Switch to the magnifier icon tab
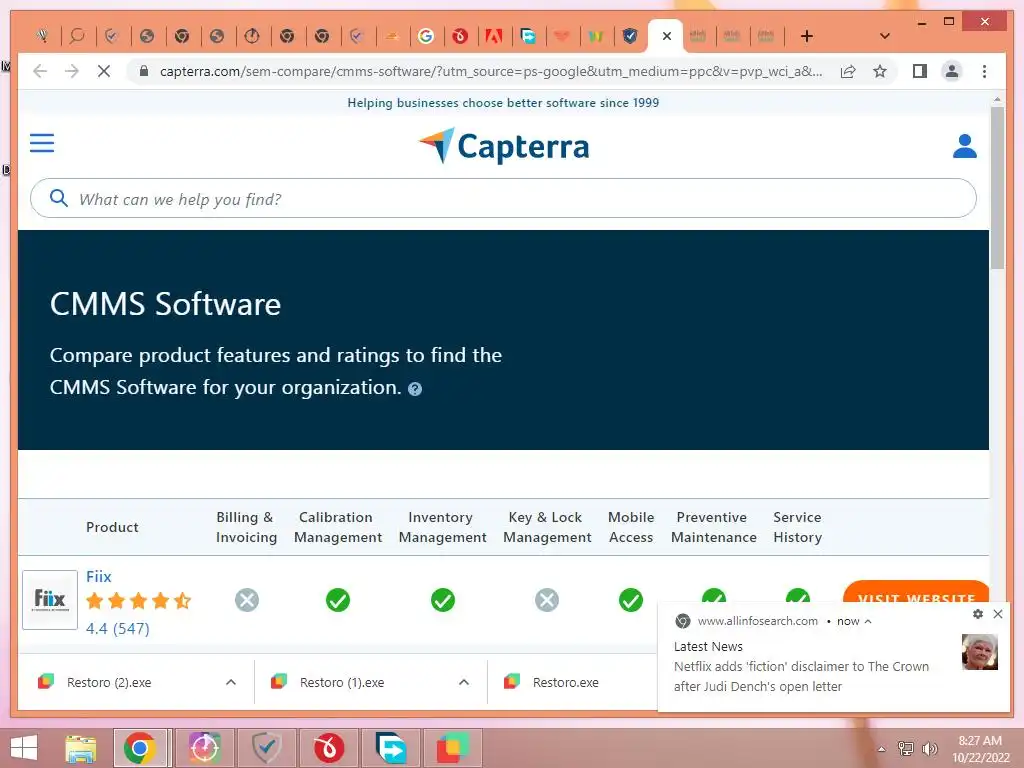This screenshot has height=768, width=1024. coord(77,36)
